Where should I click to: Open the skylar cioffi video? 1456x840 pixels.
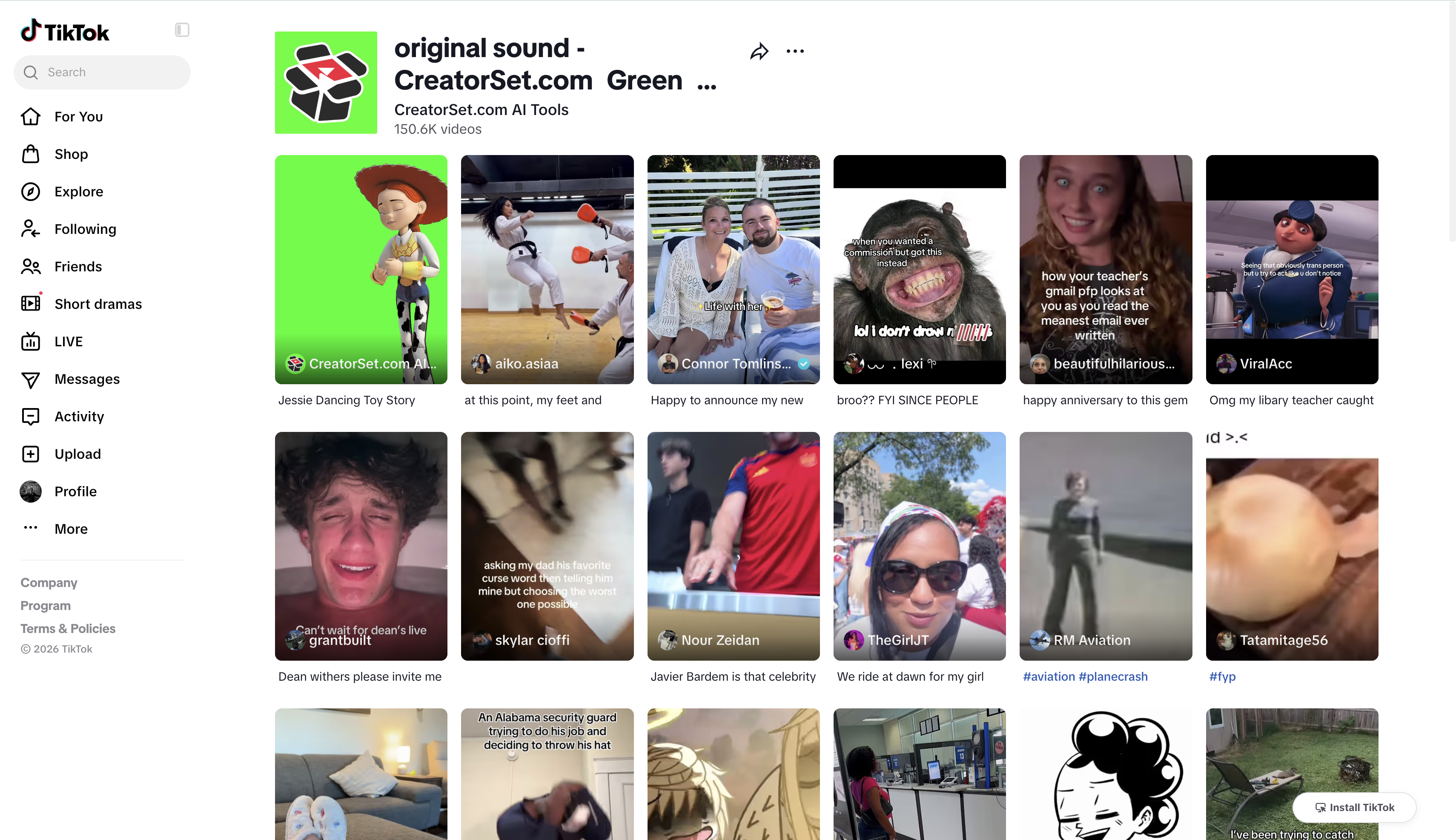pos(547,547)
